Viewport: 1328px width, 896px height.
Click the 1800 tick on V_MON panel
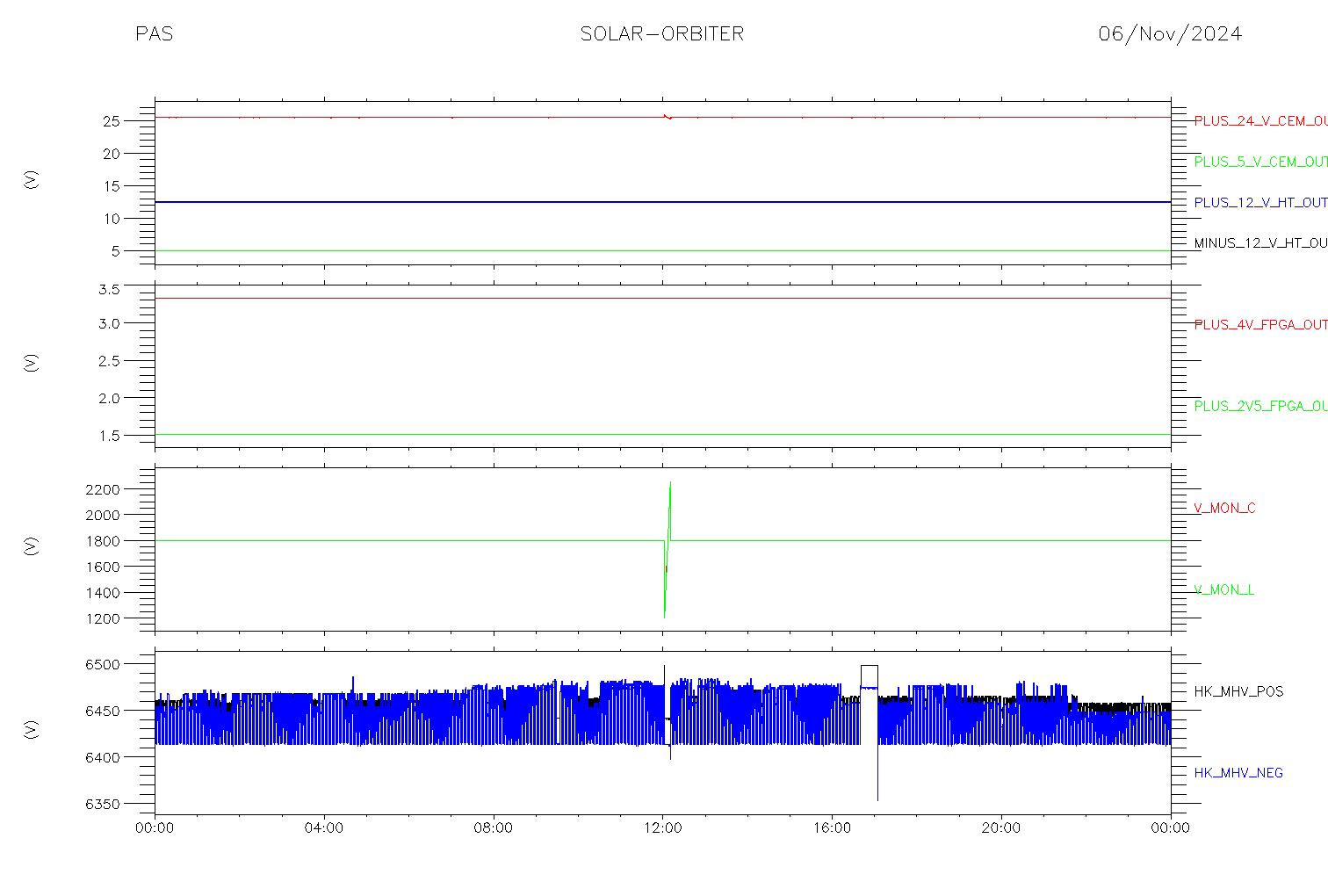click(x=103, y=540)
